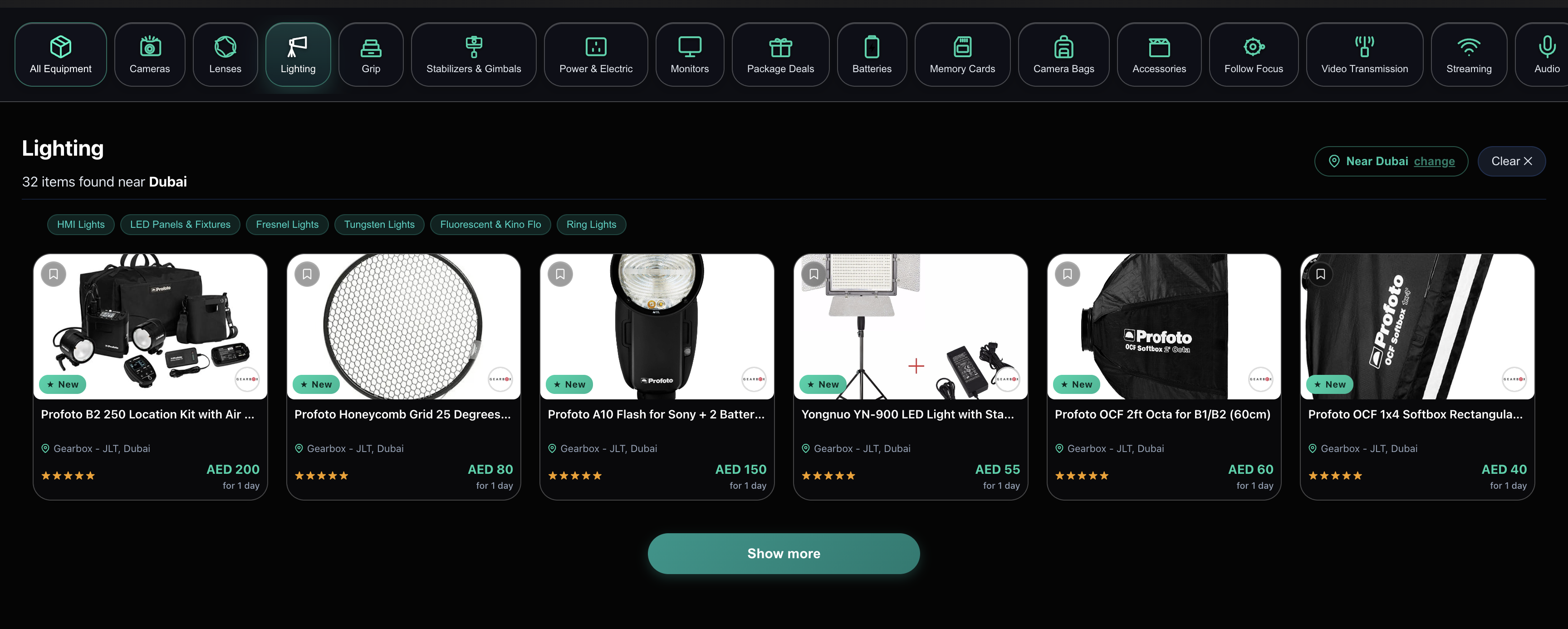The width and height of the screenshot is (1568, 629).
Task: Browse Follow Focus category
Action: point(1253,55)
